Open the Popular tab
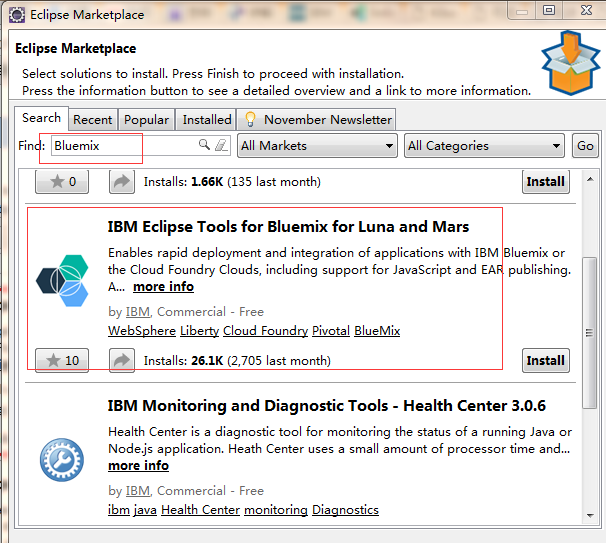 pyautogui.click(x=146, y=120)
